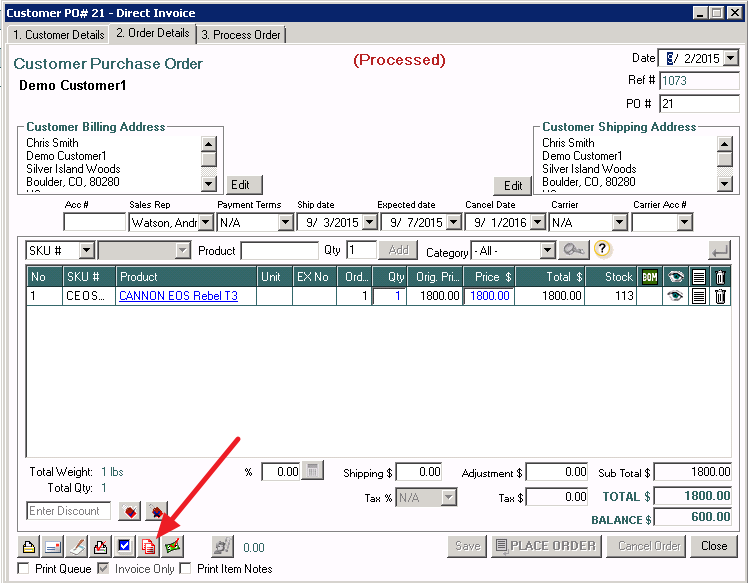Switch to the Customer Details tab
The height and width of the screenshot is (583, 748).
pos(58,35)
